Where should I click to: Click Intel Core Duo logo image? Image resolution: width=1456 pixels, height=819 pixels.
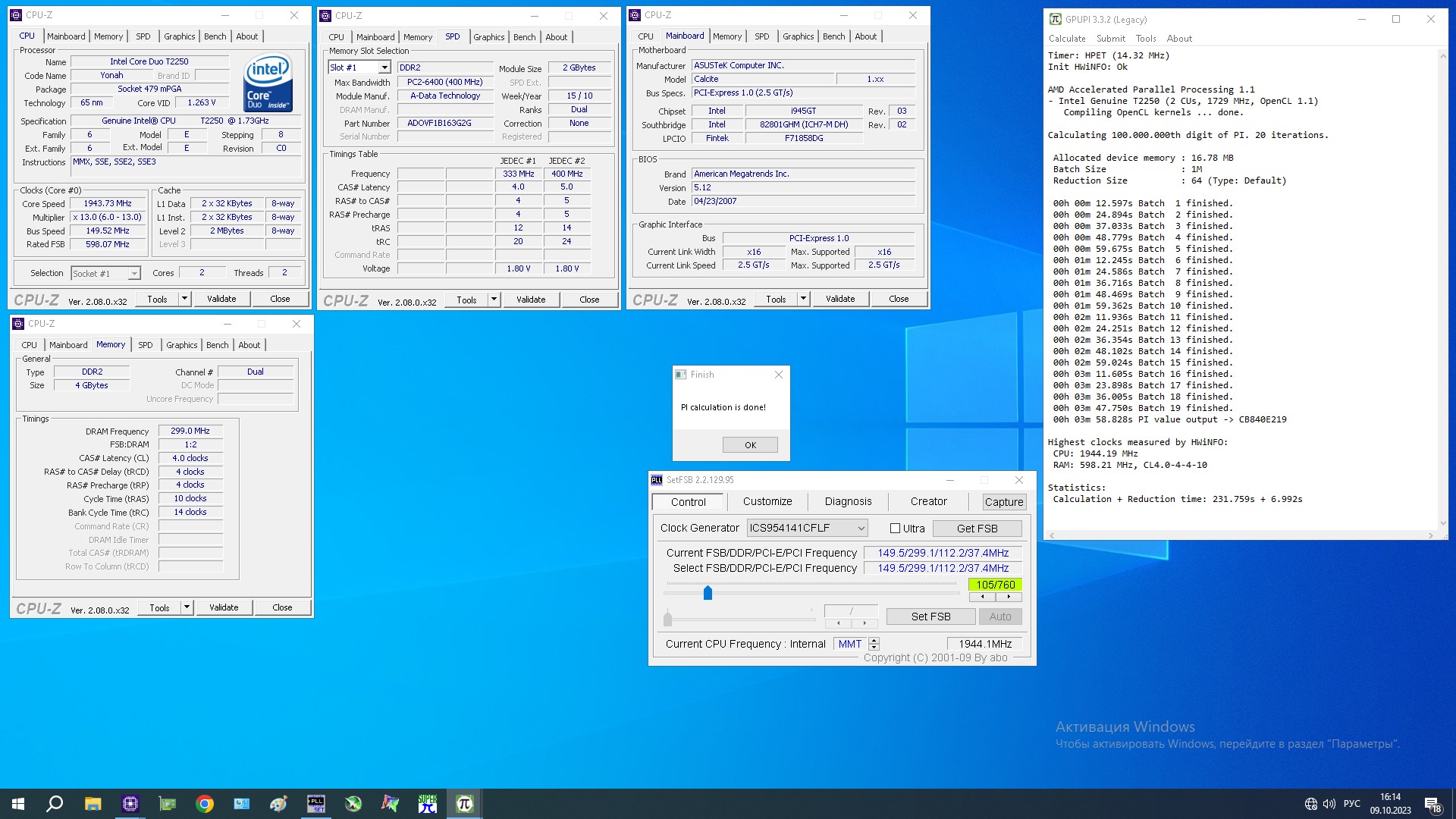point(268,82)
